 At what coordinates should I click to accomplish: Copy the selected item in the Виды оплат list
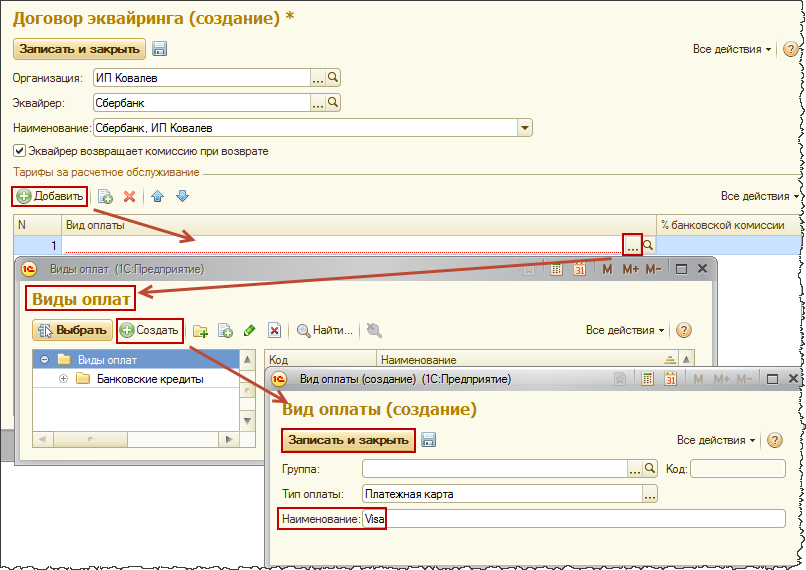click(x=225, y=331)
